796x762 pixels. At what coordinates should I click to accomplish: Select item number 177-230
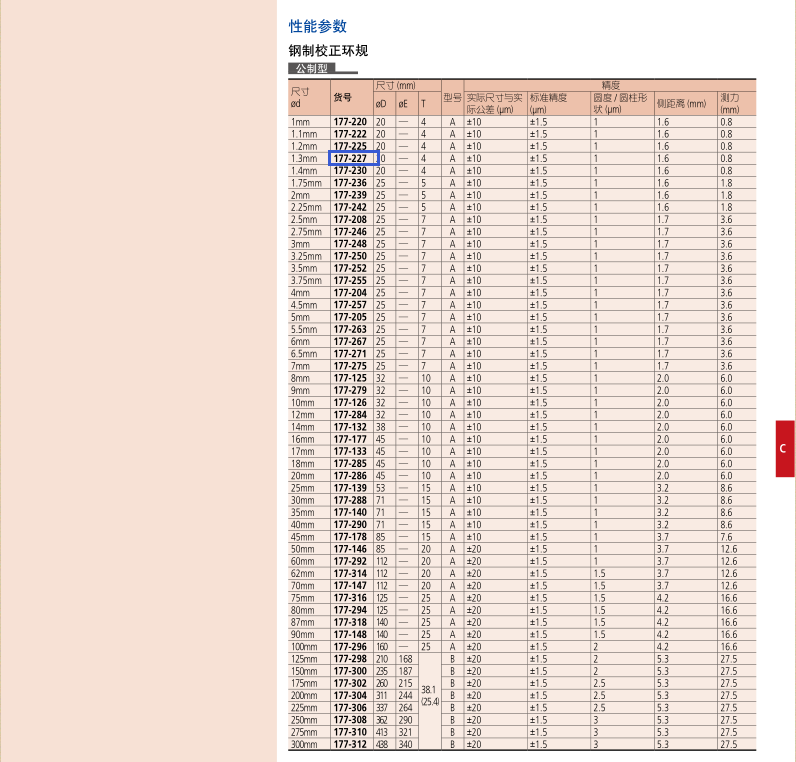[x=350, y=171]
